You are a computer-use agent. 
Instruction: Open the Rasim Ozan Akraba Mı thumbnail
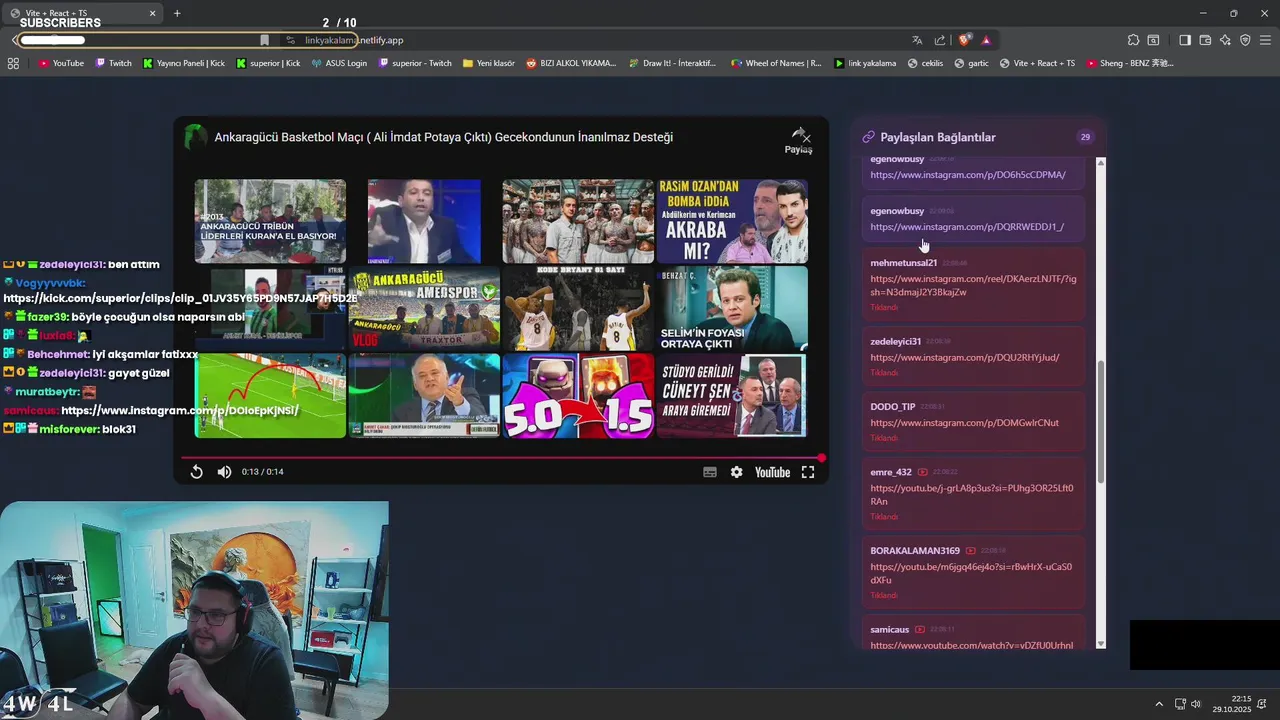point(732,221)
